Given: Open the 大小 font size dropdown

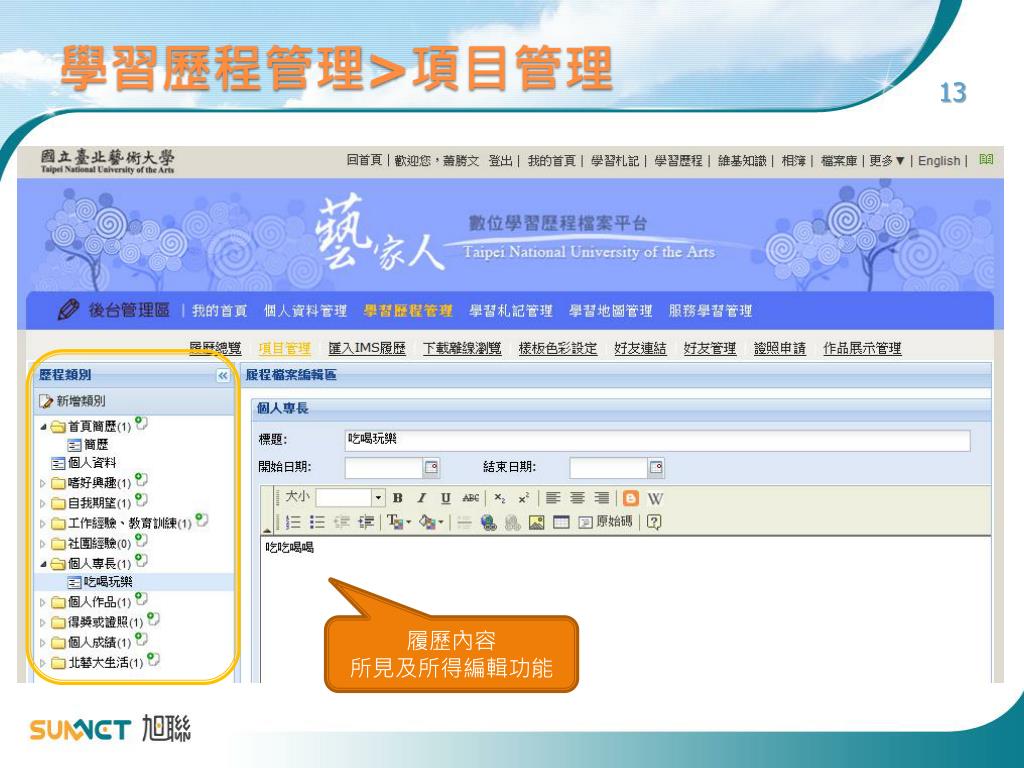Looking at the screenshot, I should [x=377, y=498].
